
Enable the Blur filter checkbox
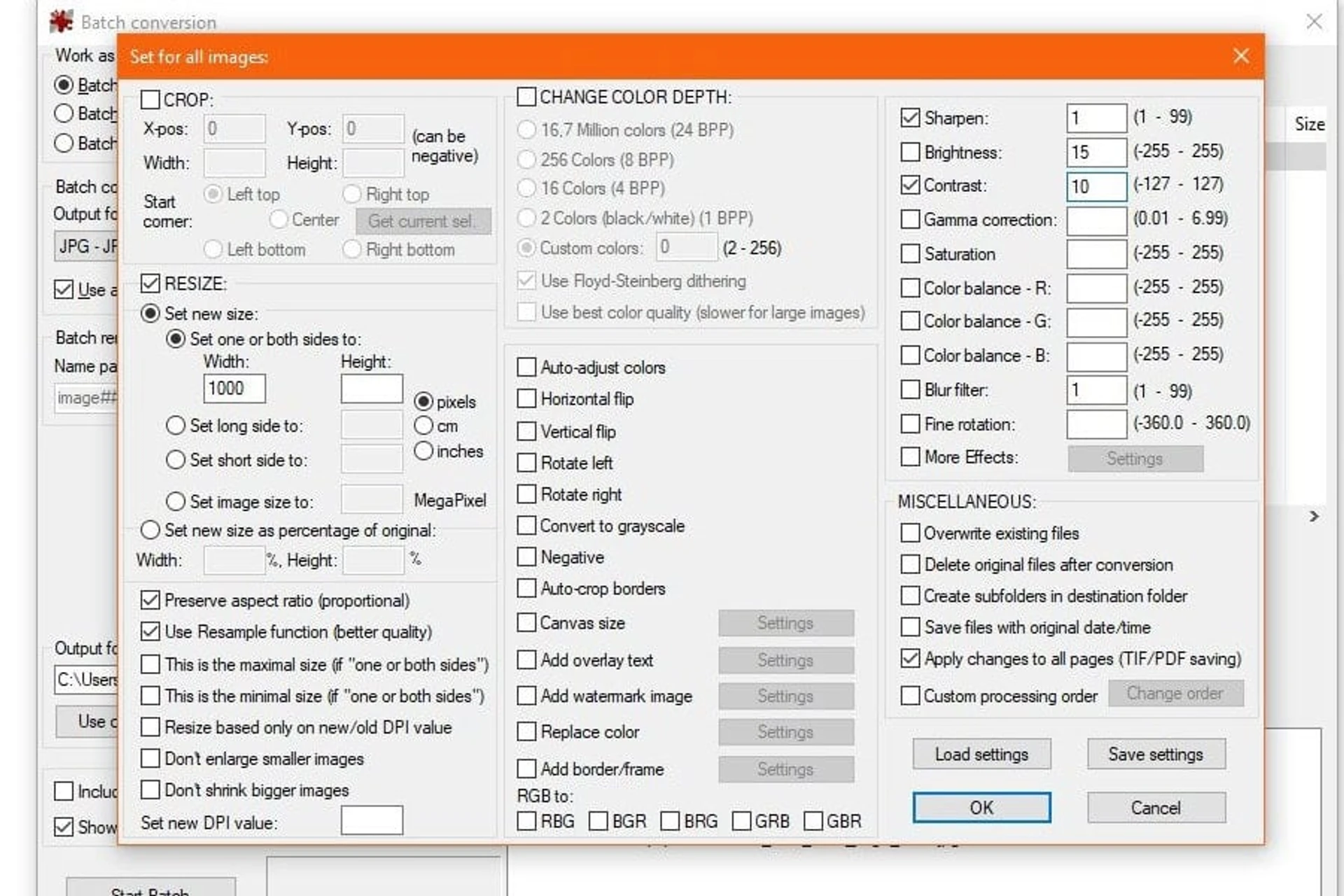coord(910,389)
